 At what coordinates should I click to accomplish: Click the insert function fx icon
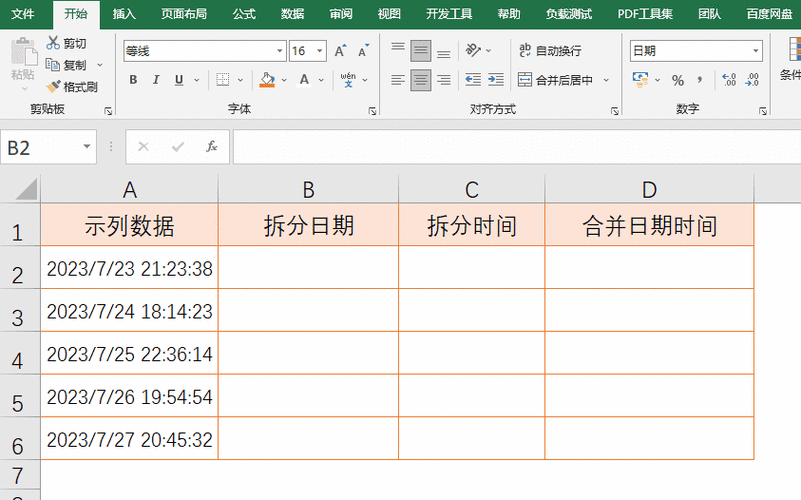click(211, 147)
